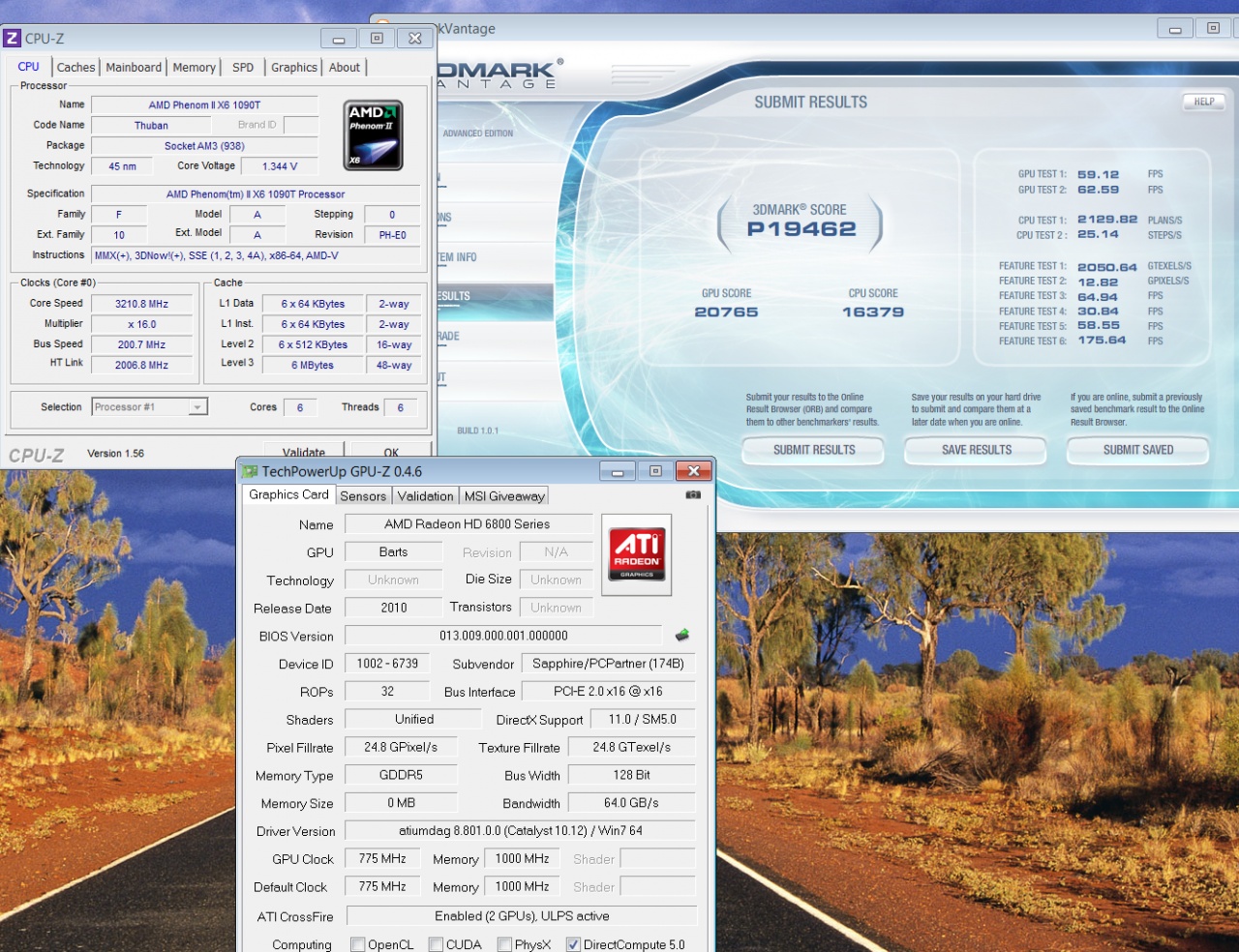Viewport: 1239px width, 952px height.
Task: Minimize the TechPowerUp GPU-Z window
Action: 618,471
